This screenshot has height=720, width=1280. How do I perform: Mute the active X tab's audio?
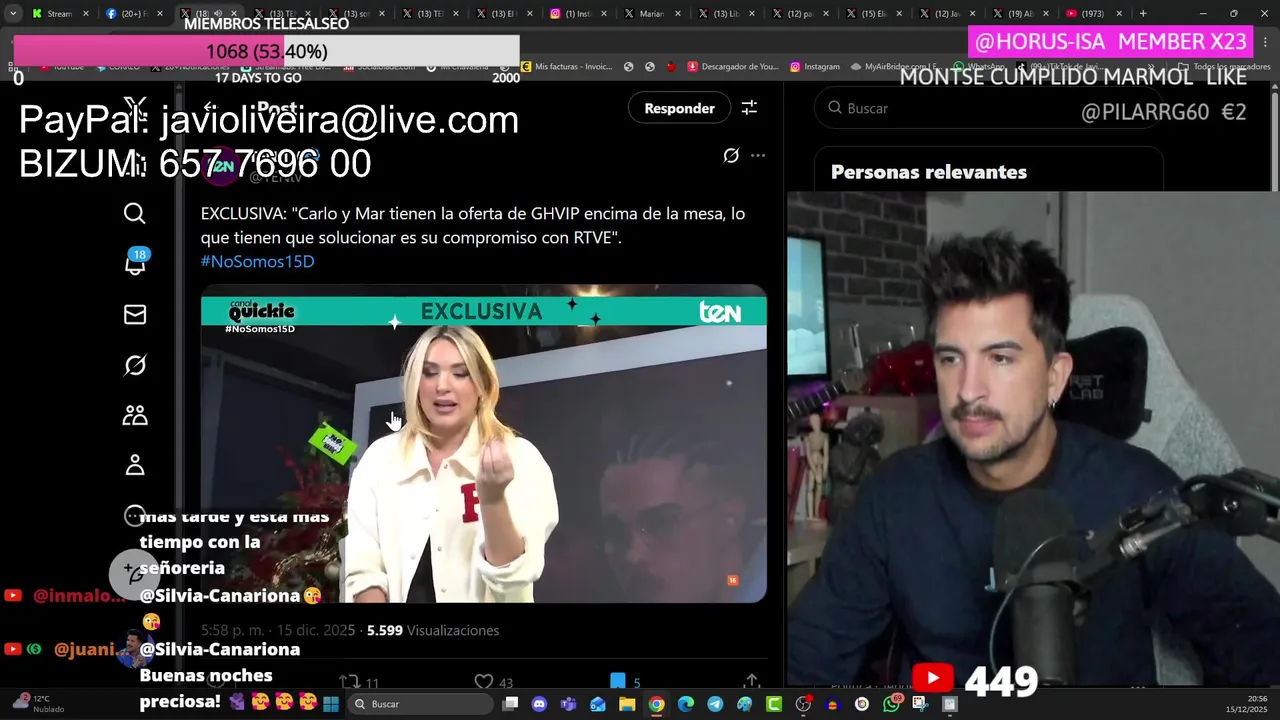[x=218, y=13]
